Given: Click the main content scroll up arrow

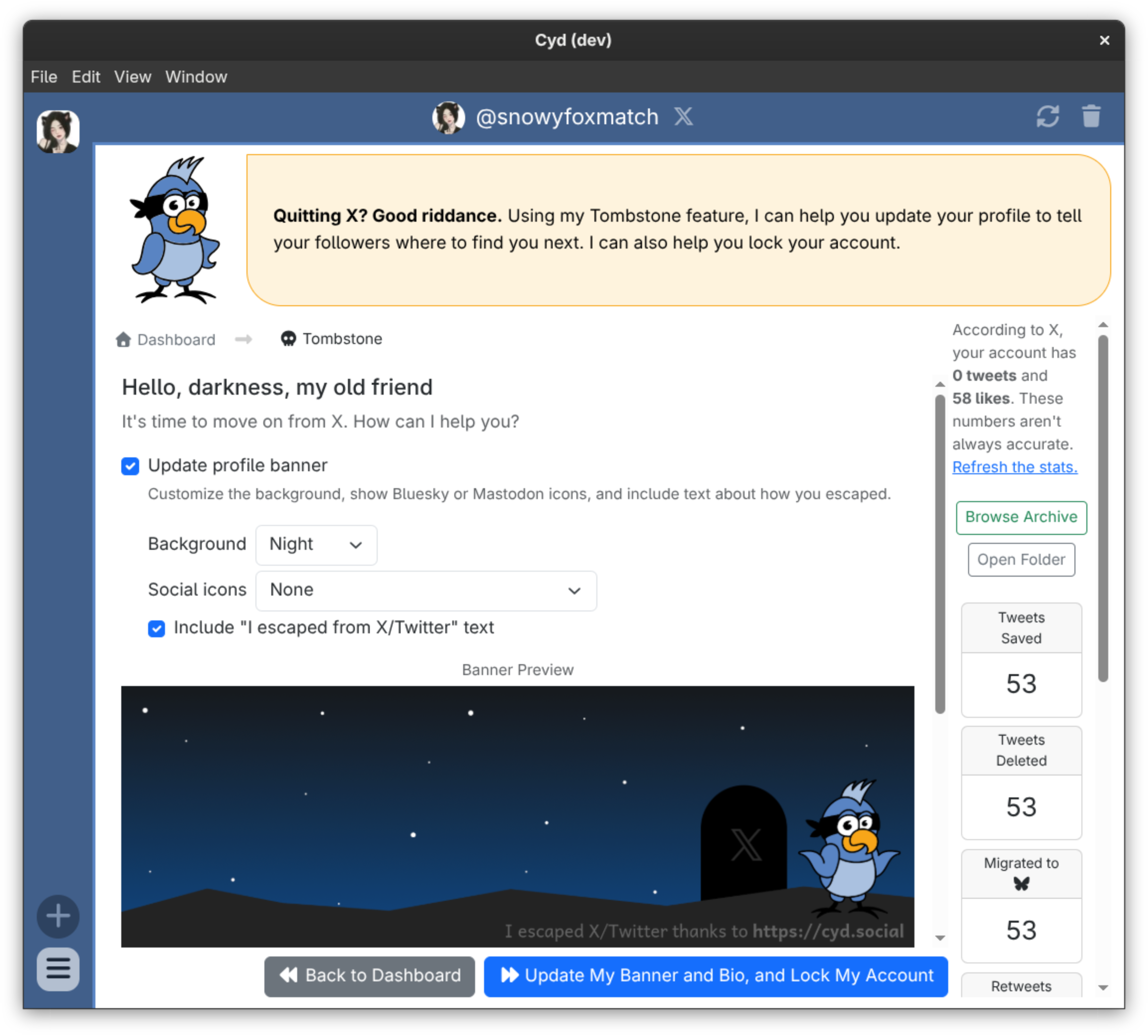Looking at the screenshot, I should tap(940, 385).
